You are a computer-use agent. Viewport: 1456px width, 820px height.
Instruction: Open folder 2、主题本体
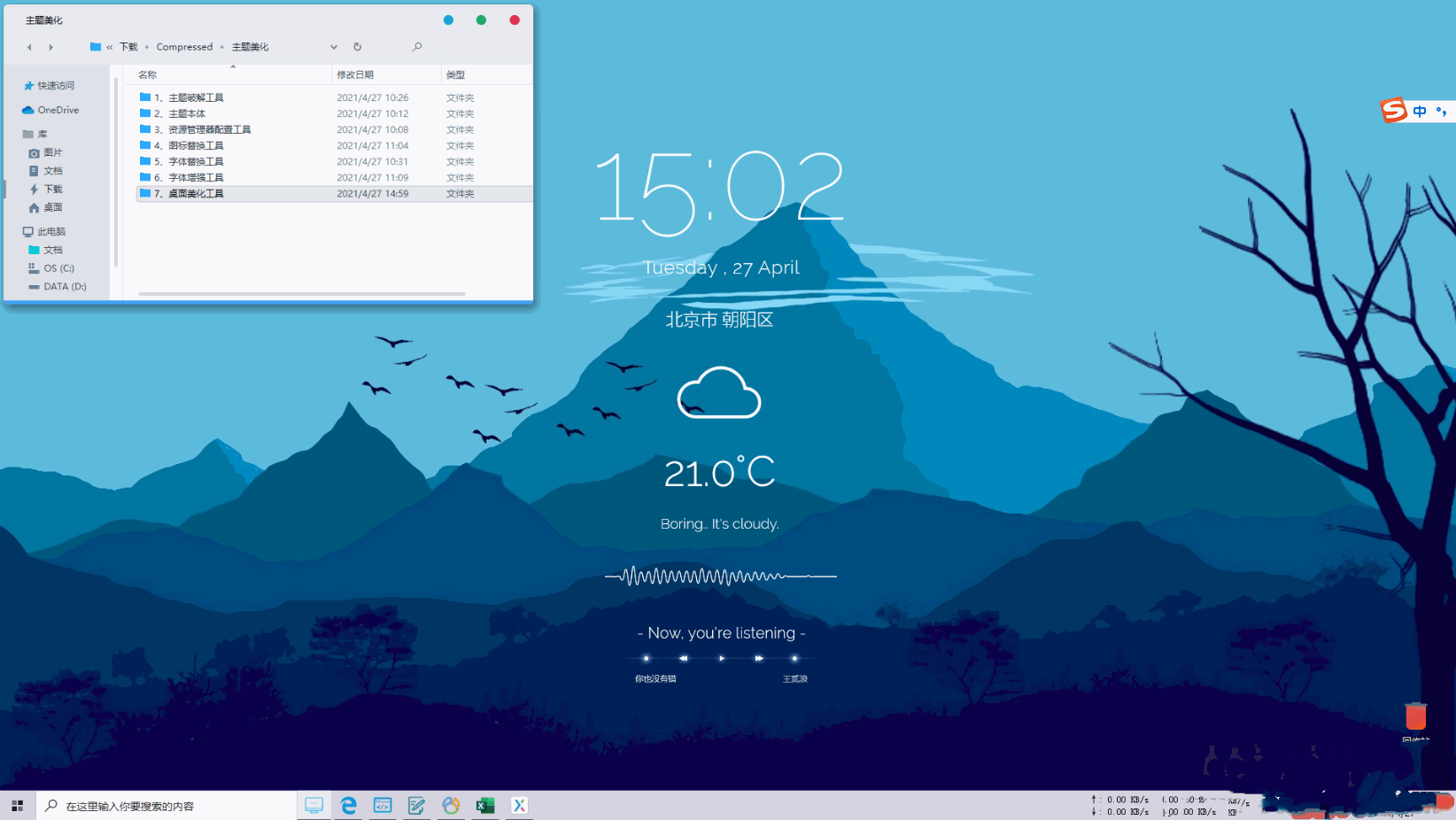pyautogui.click(x=186, y=113)
